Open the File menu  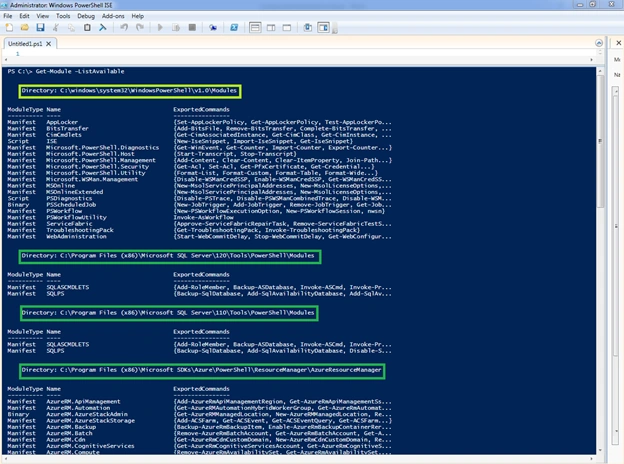tap(8, 16)
